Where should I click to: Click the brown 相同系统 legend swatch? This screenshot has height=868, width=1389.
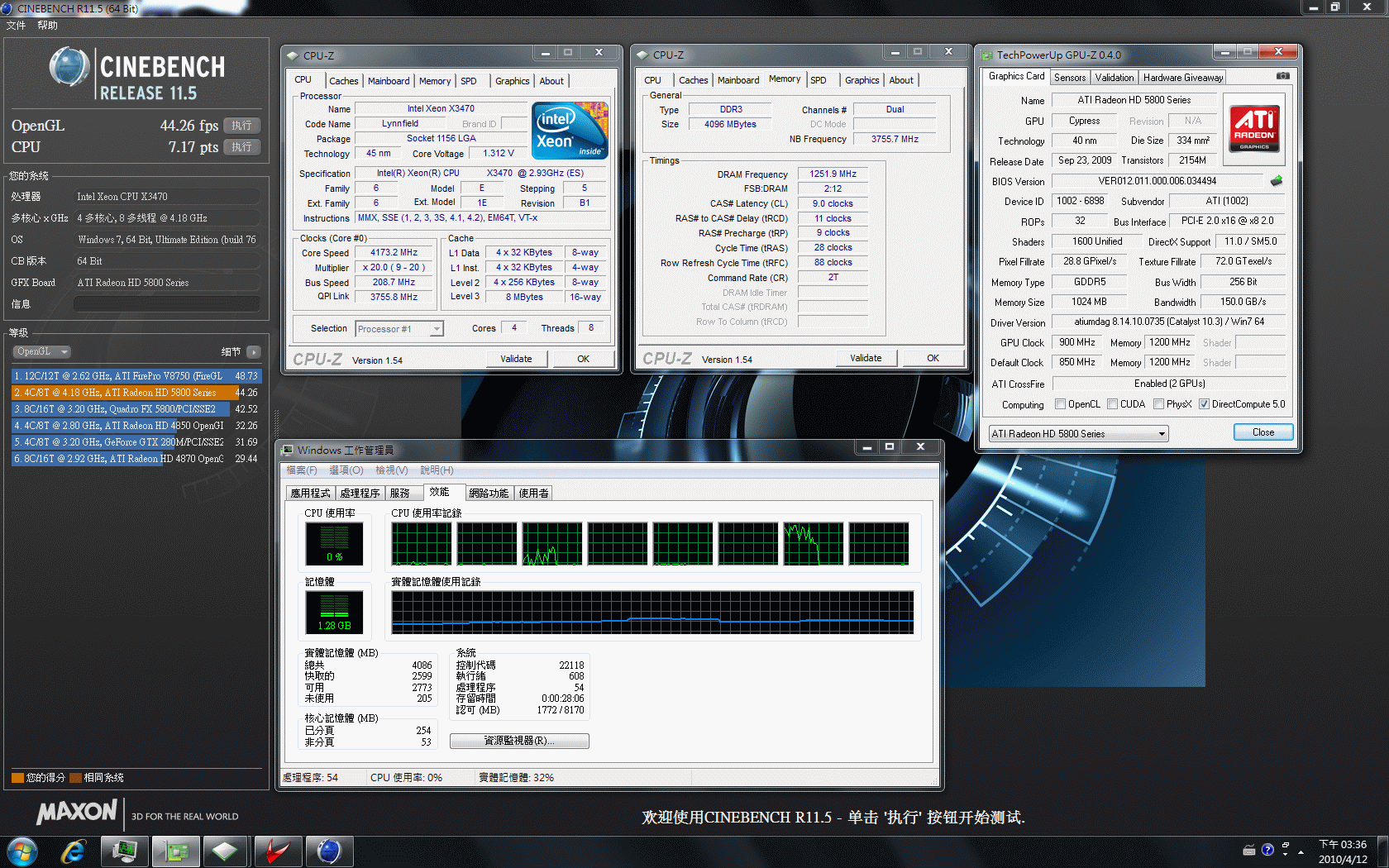coord(75,778)
